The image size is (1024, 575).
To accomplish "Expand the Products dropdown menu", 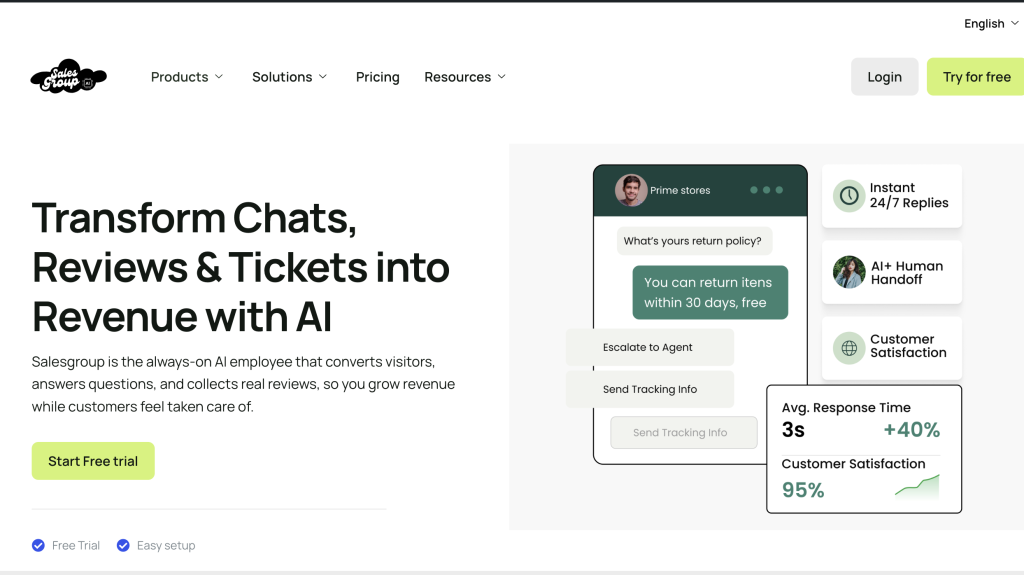I will [x=187, y=77].
